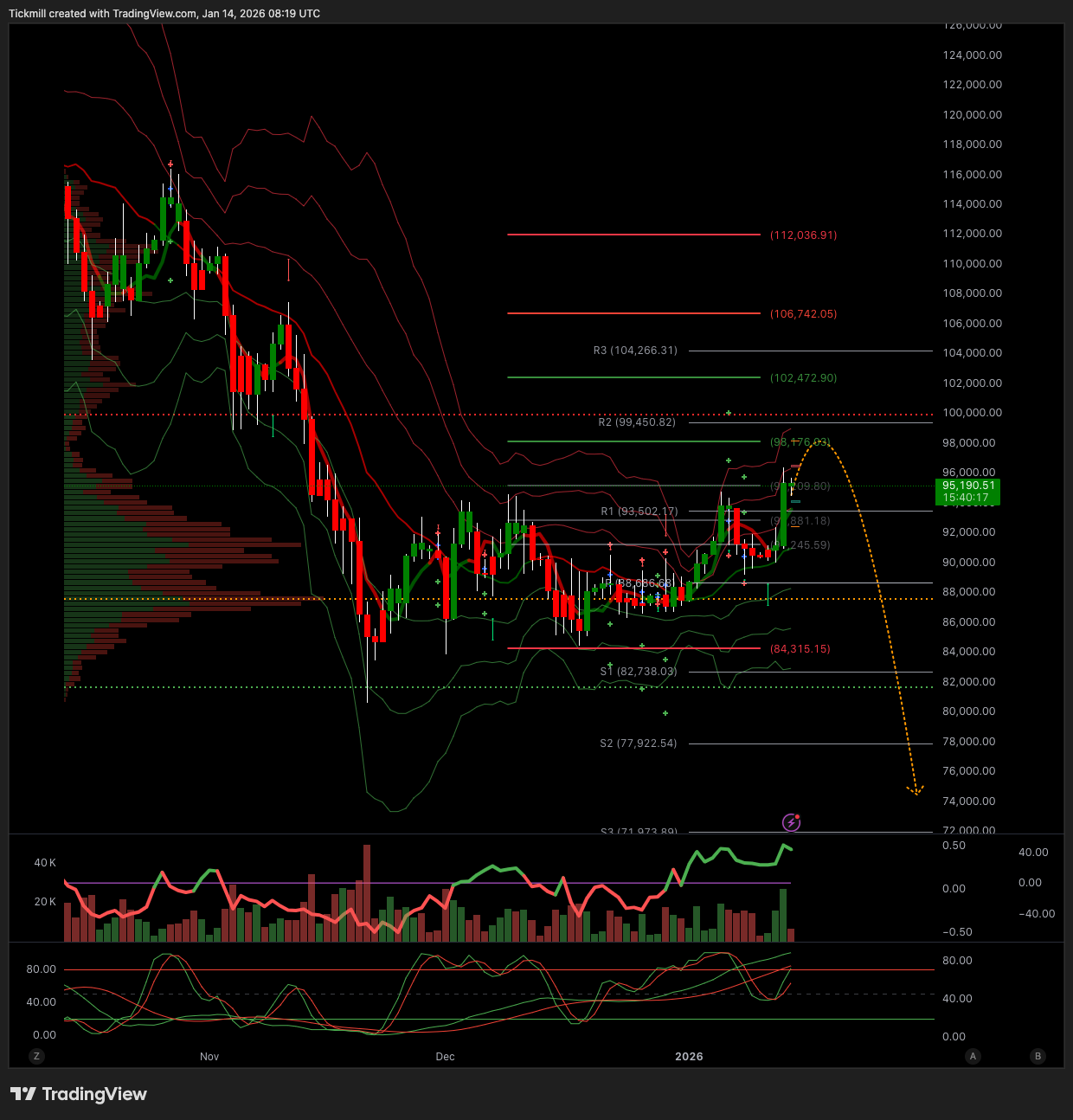
Task: Click the 100,000.00 price axis label
Action: (973, 413)
